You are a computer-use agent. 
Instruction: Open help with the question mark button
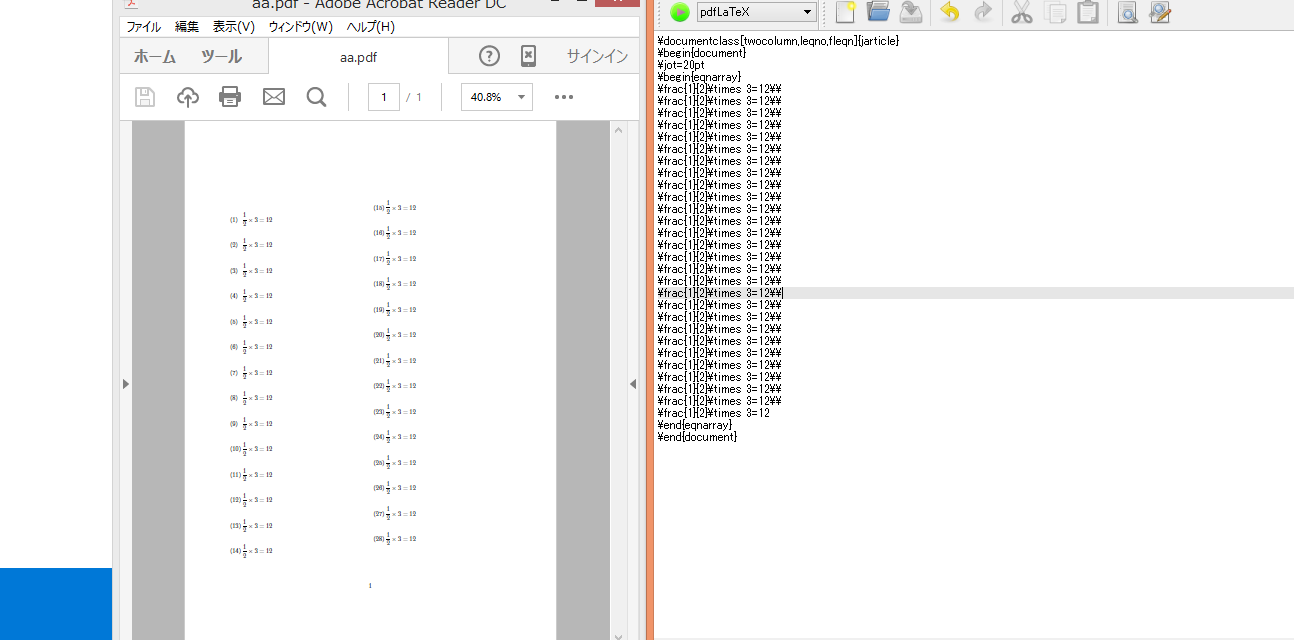click(x=488, y=56)
